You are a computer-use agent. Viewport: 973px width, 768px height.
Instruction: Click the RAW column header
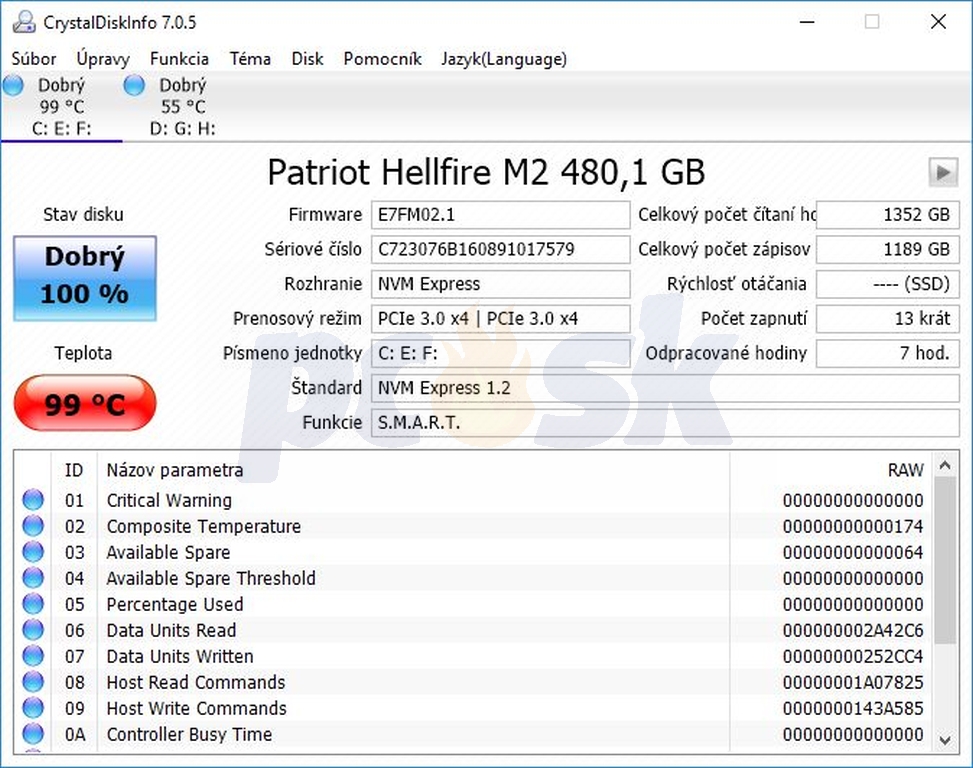905,470
